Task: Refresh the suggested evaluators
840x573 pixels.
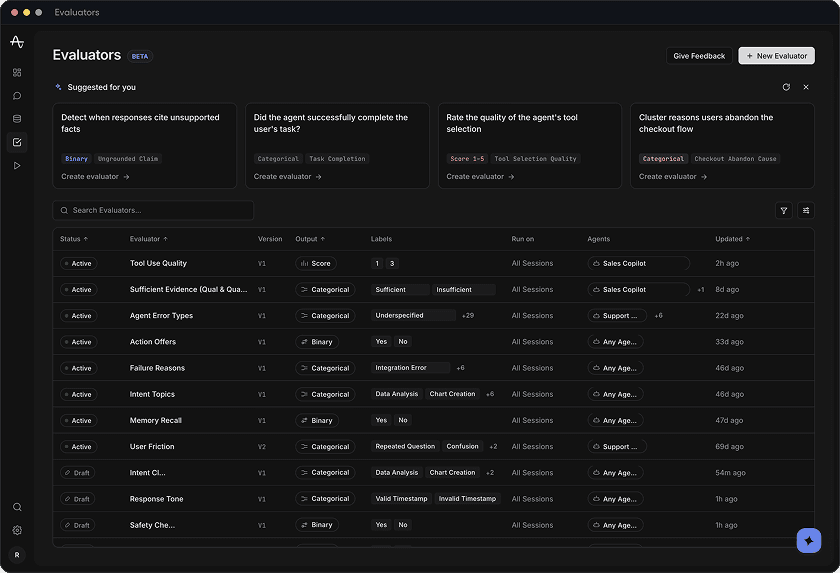Action: [786, 87]
